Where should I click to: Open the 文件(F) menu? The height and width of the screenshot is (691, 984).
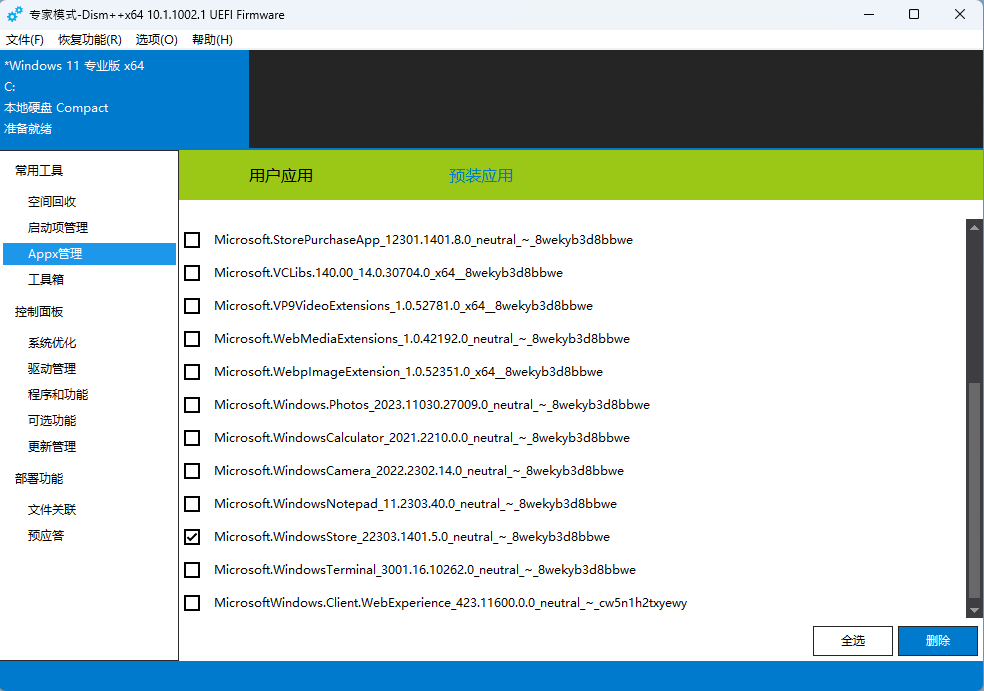click(x=25, y=40)
